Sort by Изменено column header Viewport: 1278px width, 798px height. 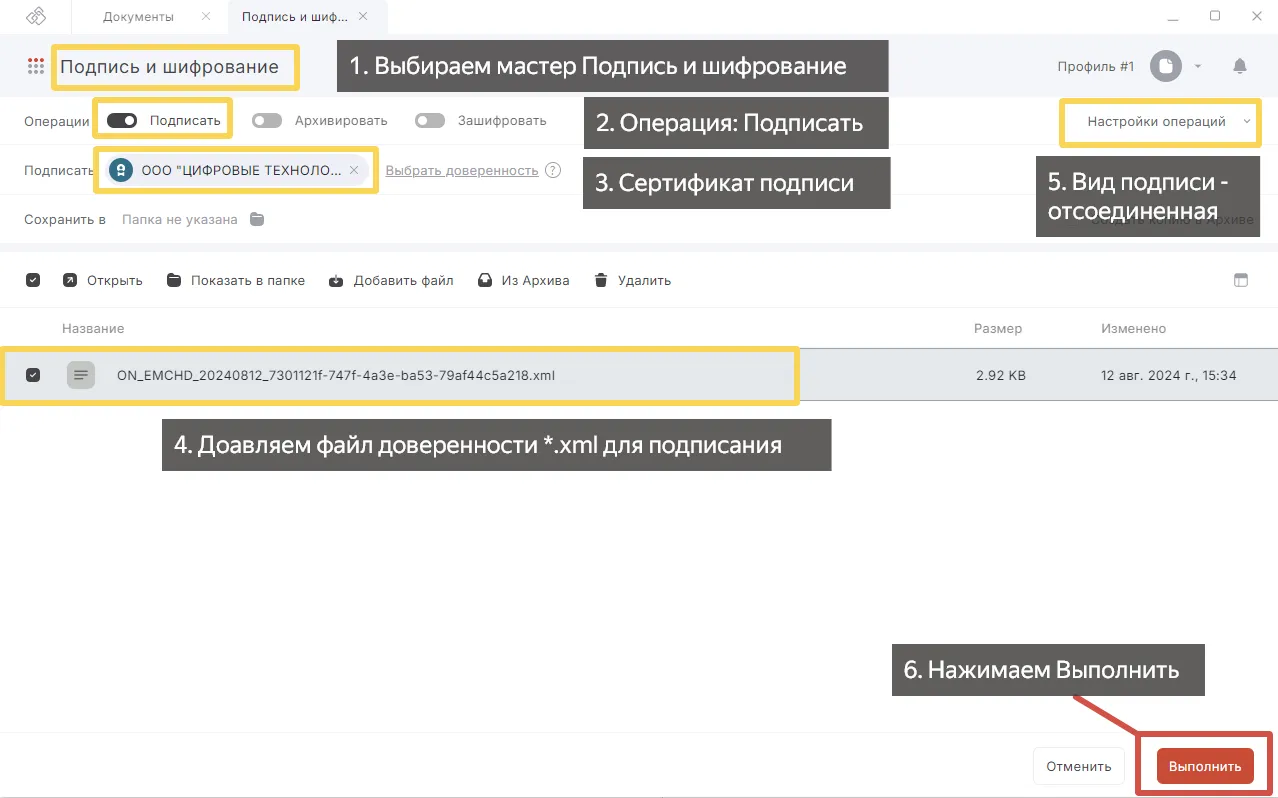1134,328
